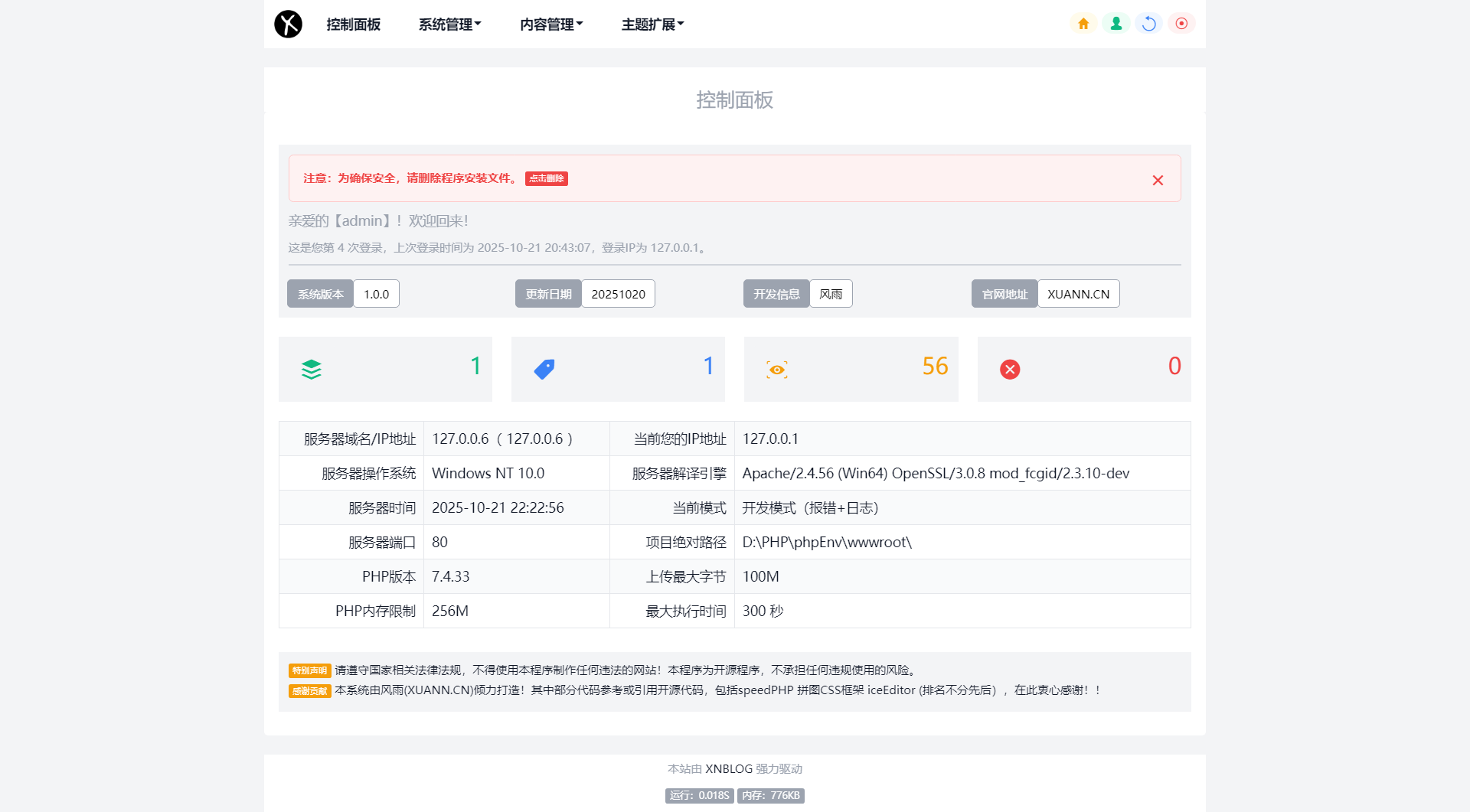Viewport: 1470px width, 812px height.
Task: Dismiss the security warning with the × control
Action: pyautogui.click(x=1158, y=180)
